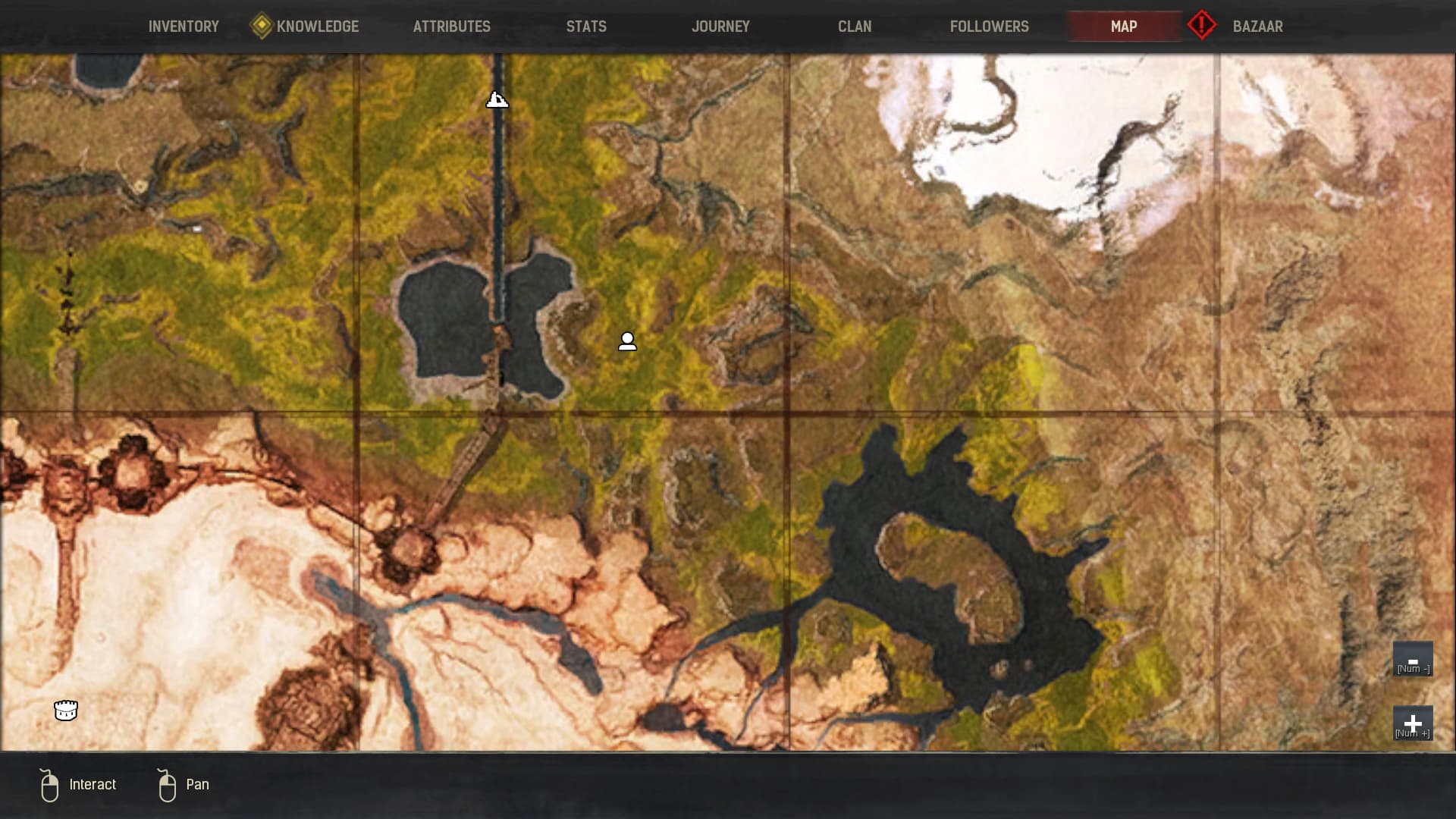
Task: Open the Clan tab
Action: pyautogui.click(x=854, y=27)
